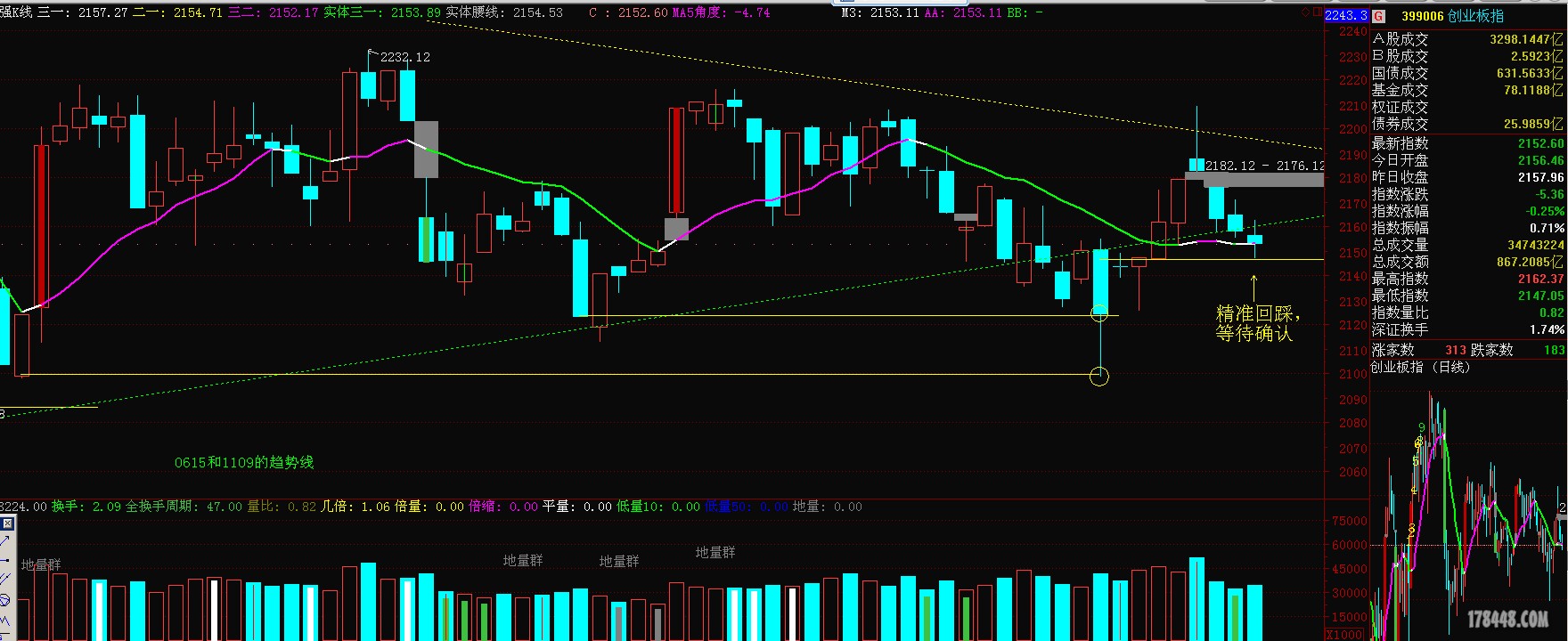The width and height of the screenshot is (1568, 641).
Task: Select the 国债成交 row
Action: tap(1468, 73)
